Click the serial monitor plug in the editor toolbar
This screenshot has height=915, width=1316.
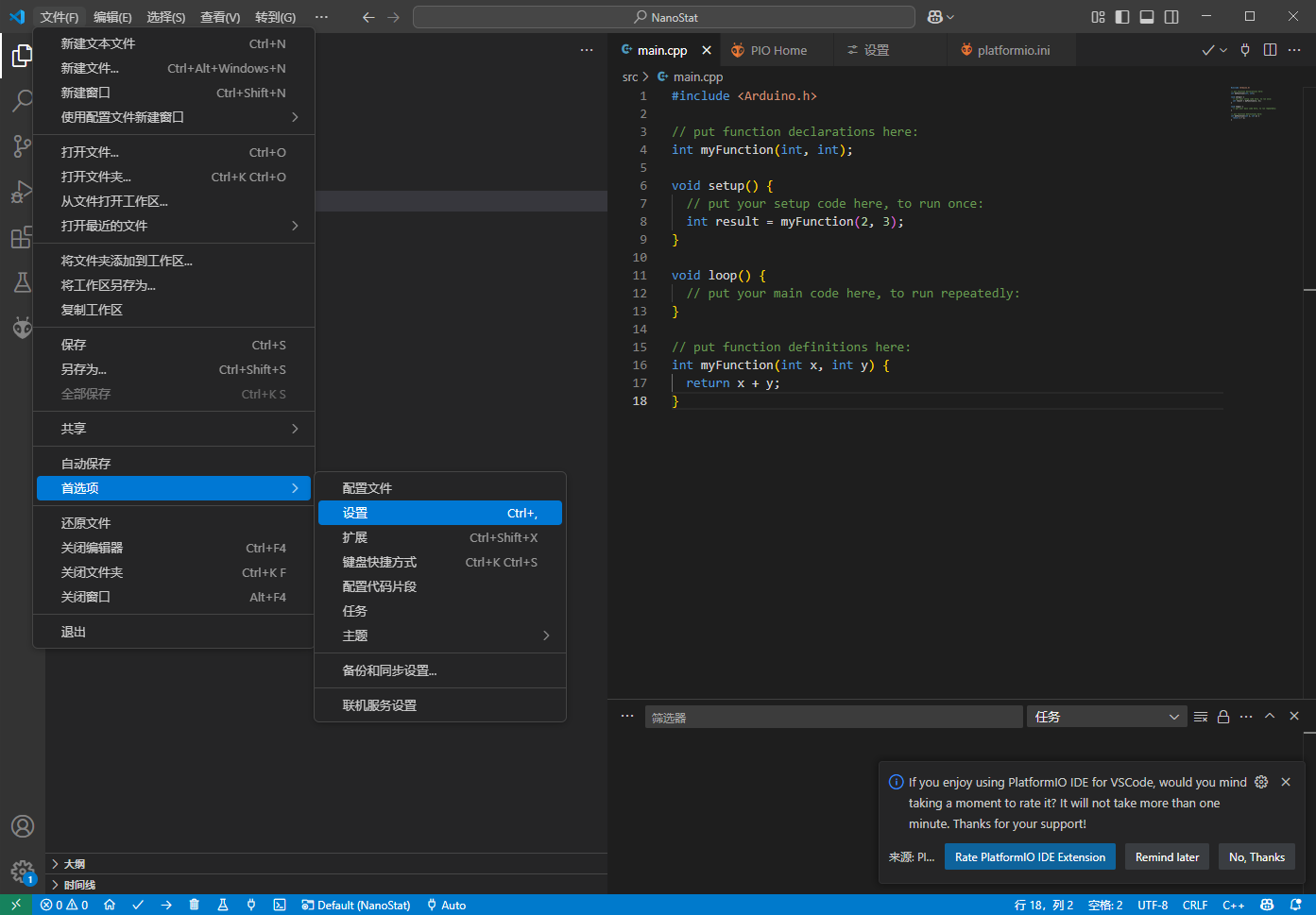1245,50
